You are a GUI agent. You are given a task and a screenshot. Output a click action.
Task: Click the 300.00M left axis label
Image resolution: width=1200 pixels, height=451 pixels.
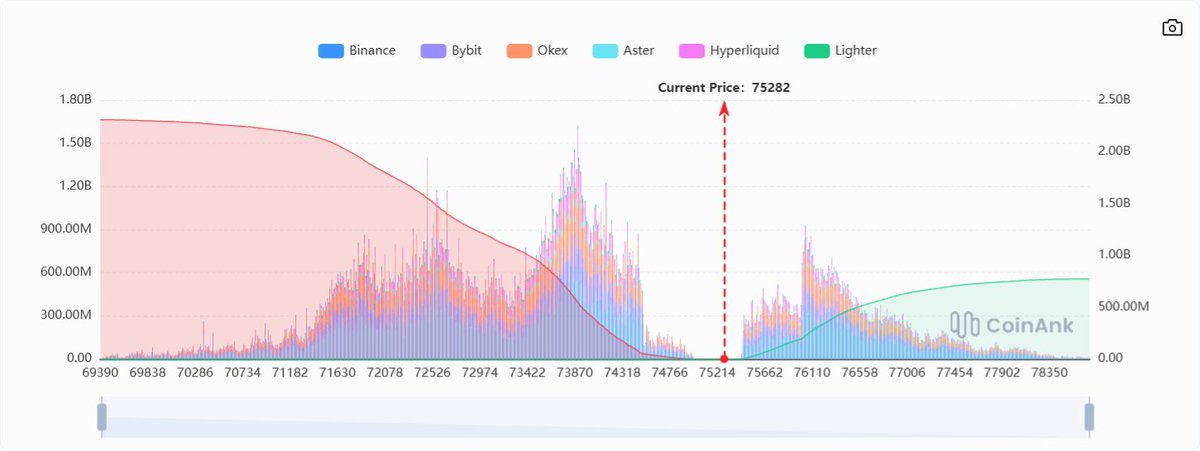(66, 315)
